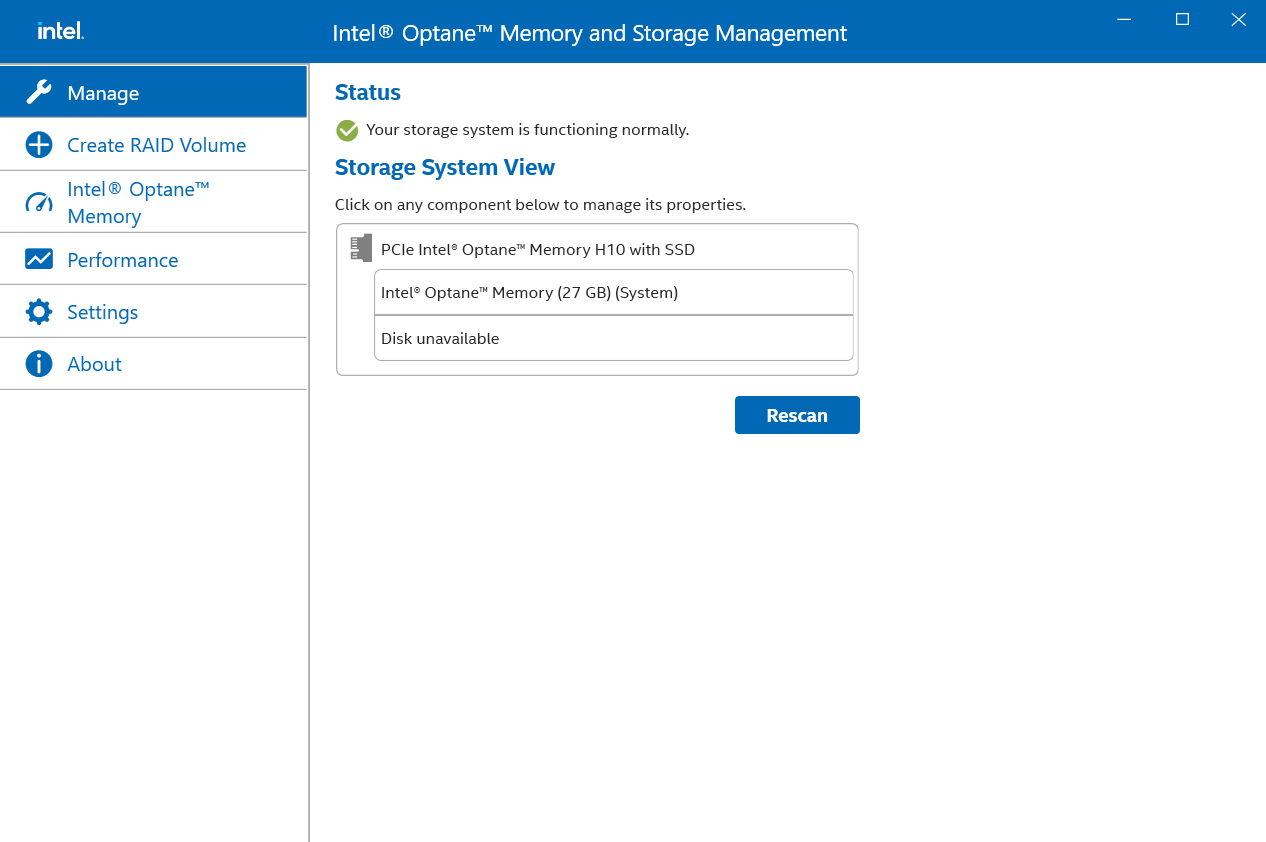Screen dimensions: 1266x842
Task: Click the Disk unavailable entry
Action: [x=613, y=338]
